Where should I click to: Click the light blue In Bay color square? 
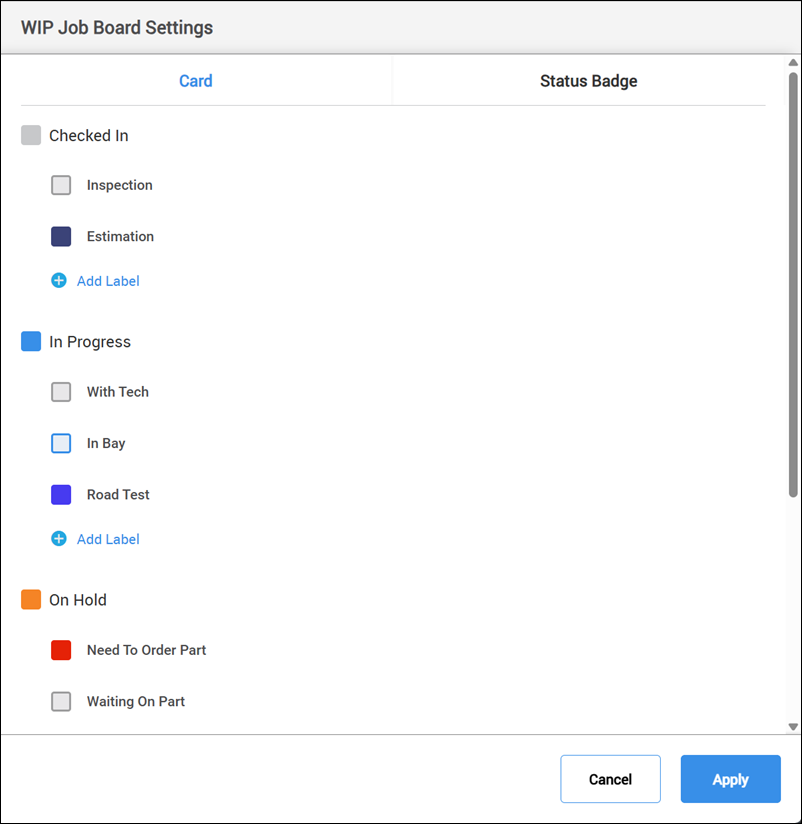[61, 443]
